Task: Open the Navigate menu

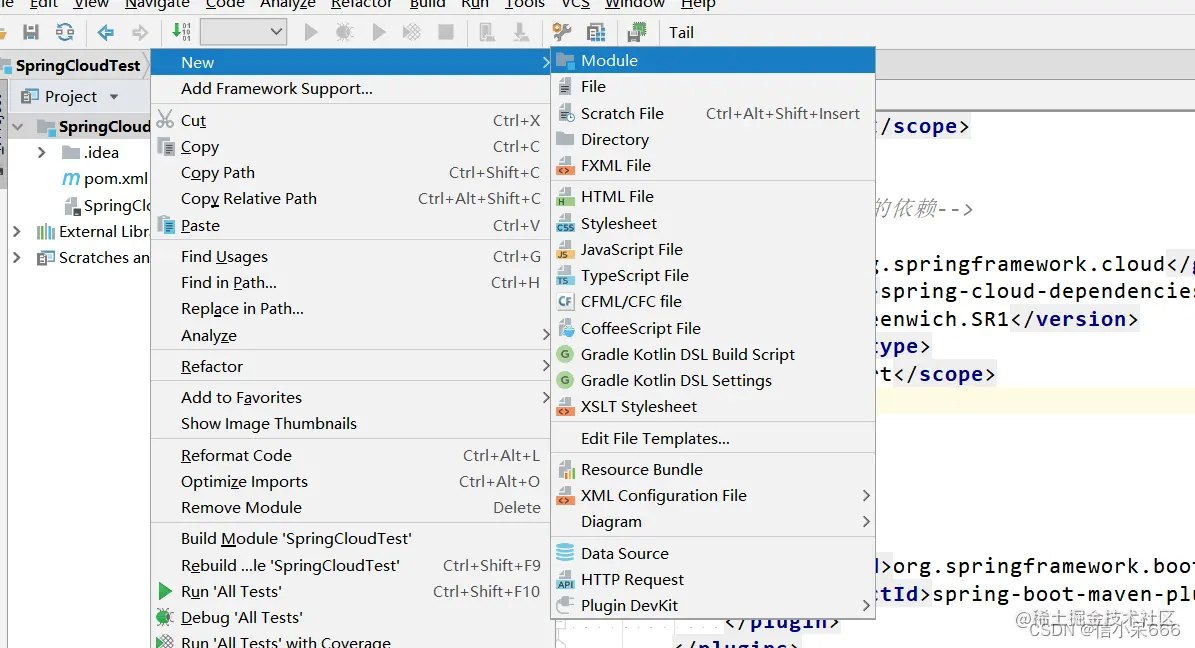Action: [157, 4]
